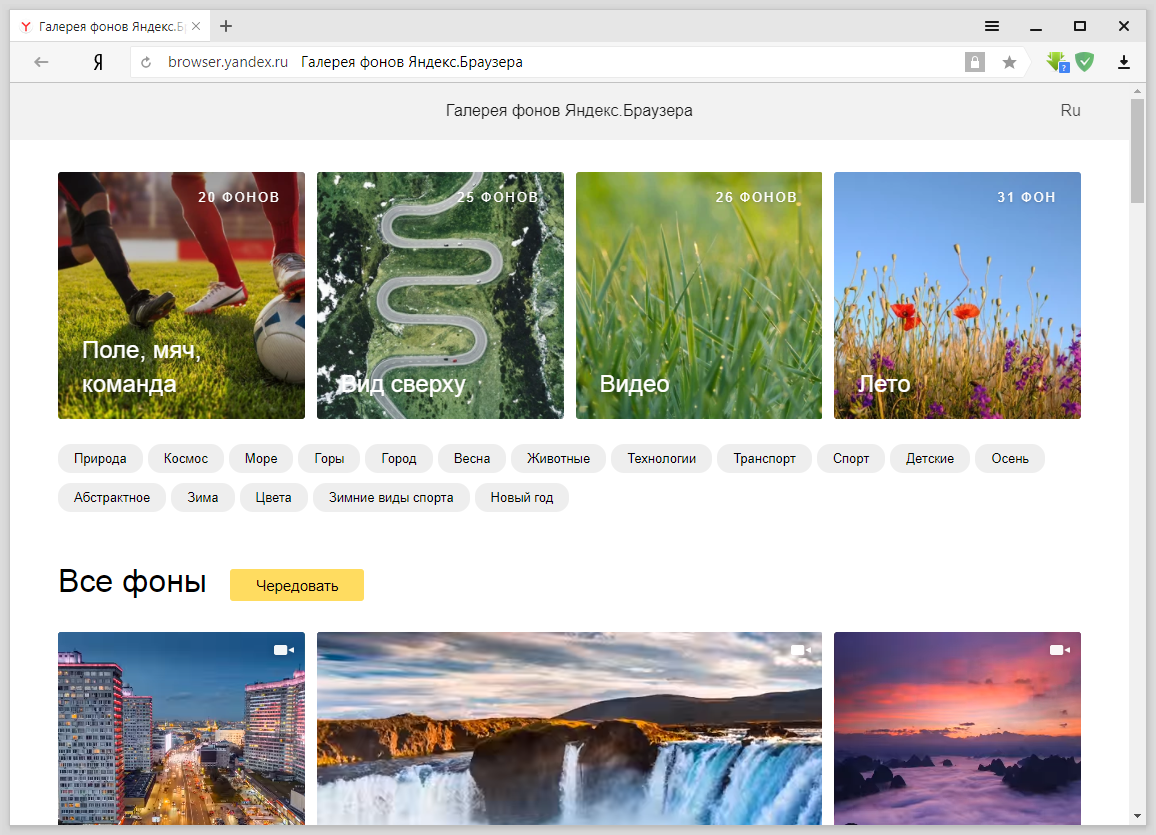Click the green Protect shield icon
Screen dimensions: 1156x835
pos(1084,62)
